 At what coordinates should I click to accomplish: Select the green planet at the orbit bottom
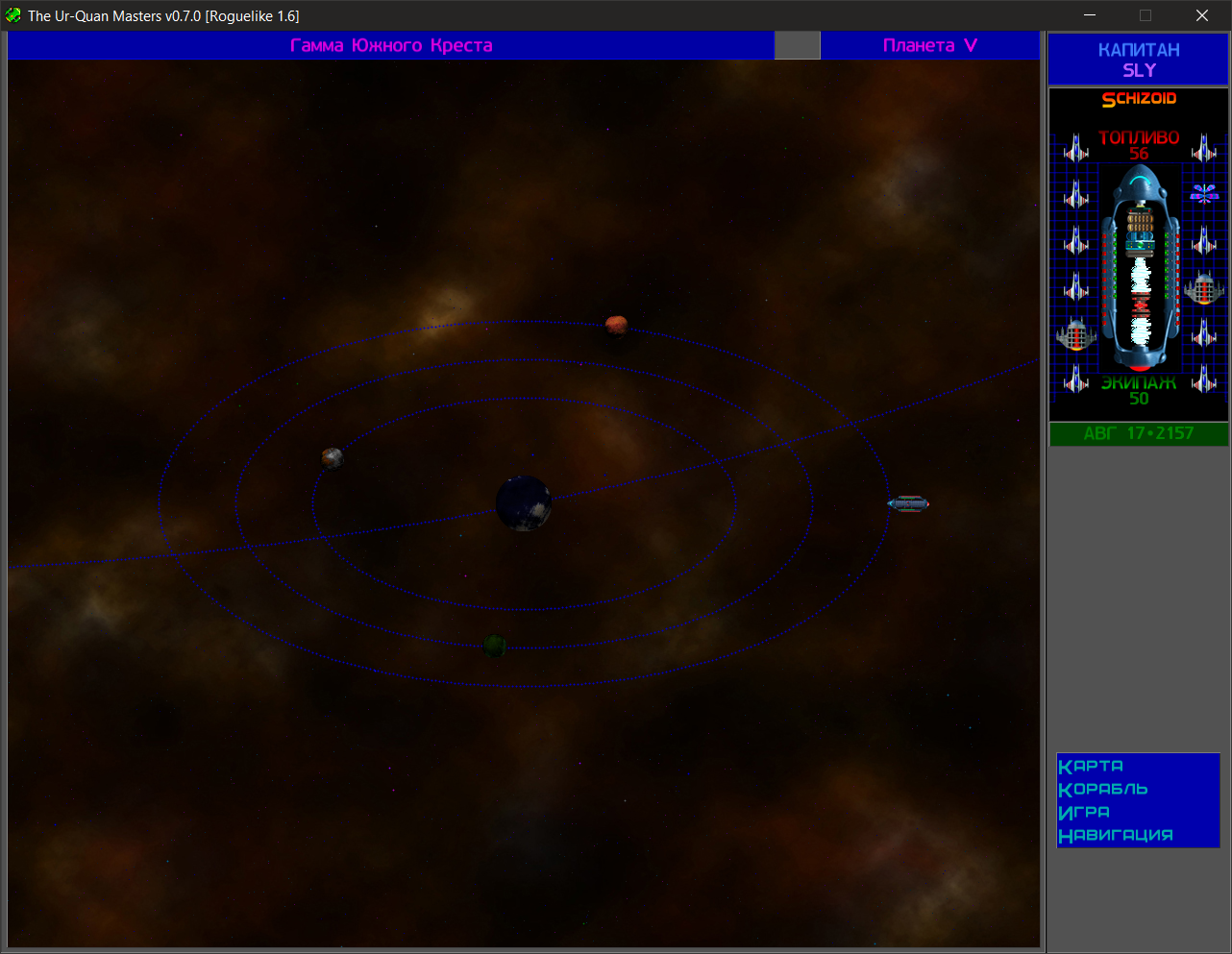(x=495, y=645)
